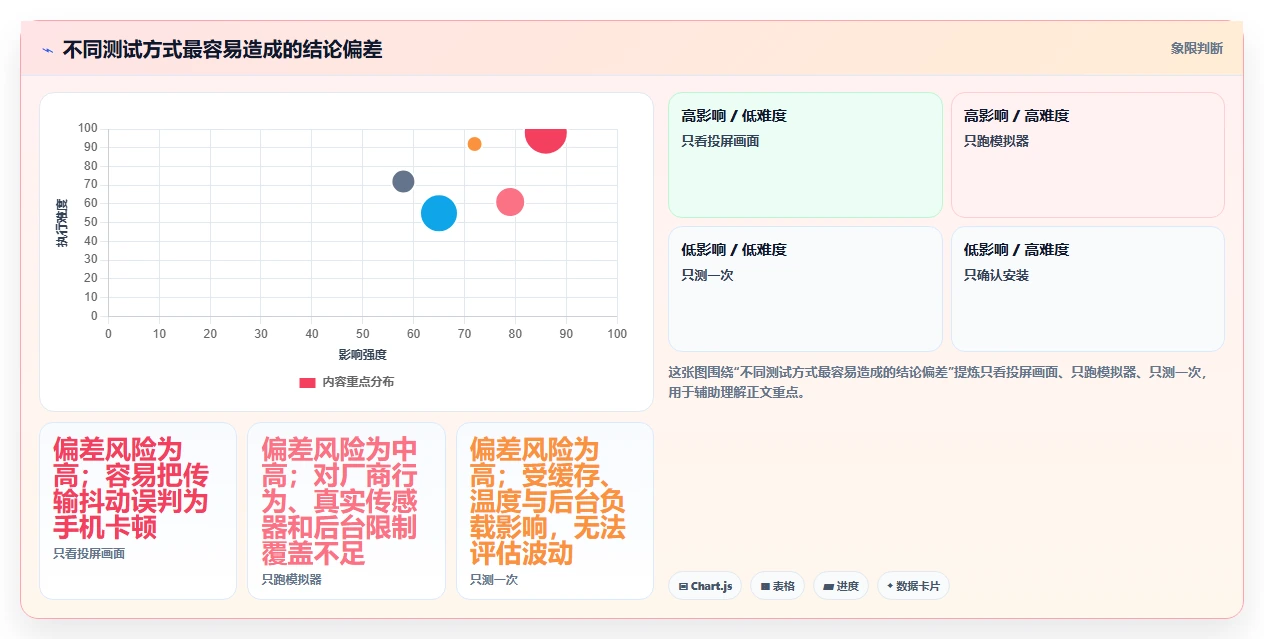This screenshot has width=1264, height=639.
Task: Click the pink bubble in chart
Action: tap(510, 202)
